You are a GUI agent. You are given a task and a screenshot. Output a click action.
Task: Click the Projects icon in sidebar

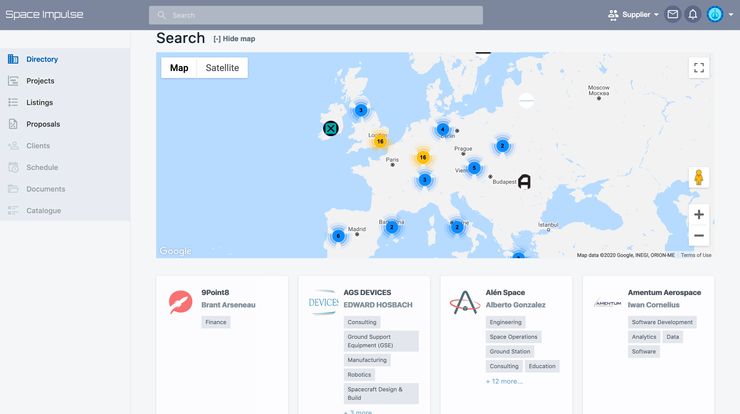coord(13,81)
